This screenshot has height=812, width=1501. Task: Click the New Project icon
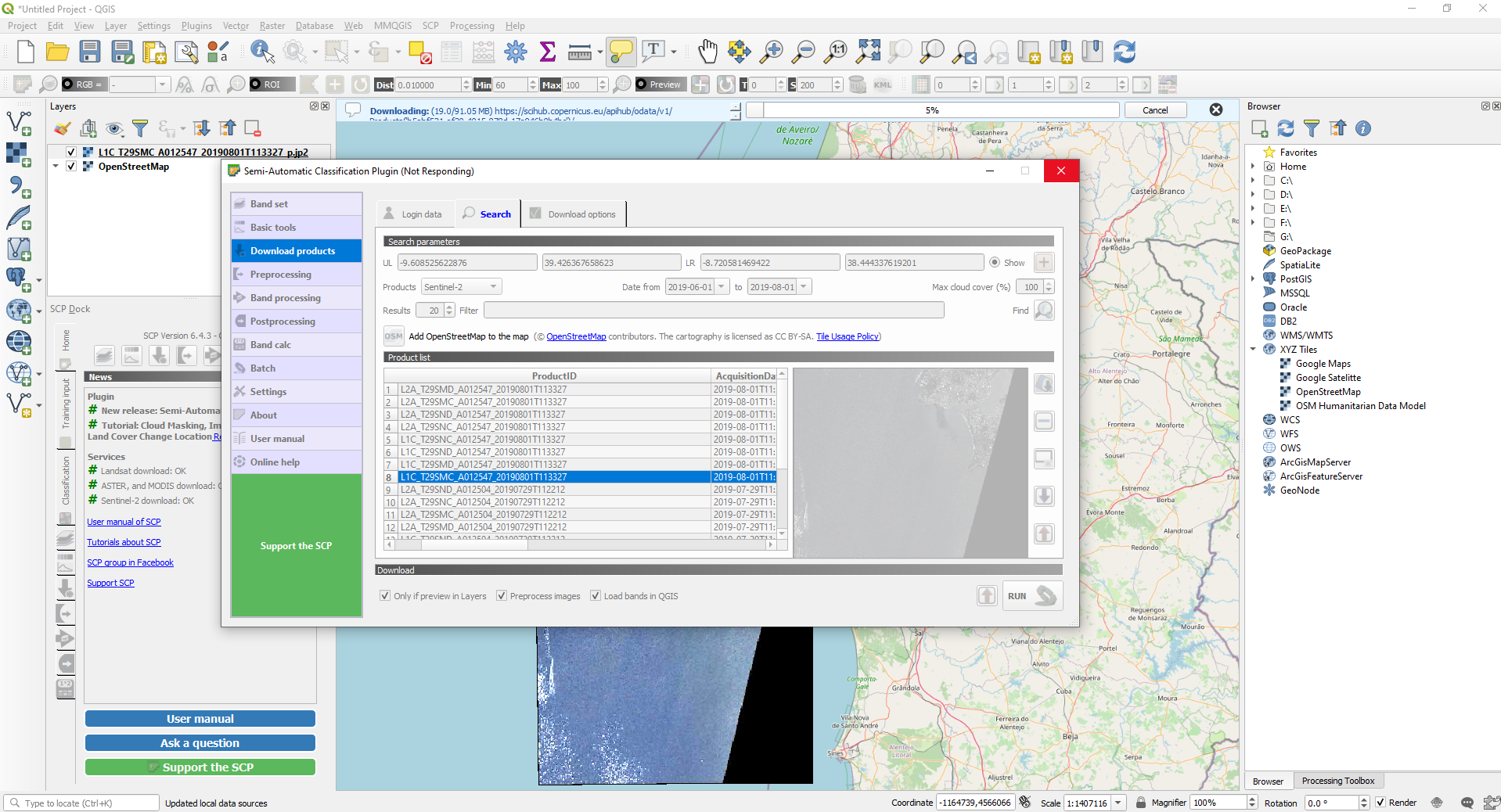pyautogui.click(x=25, y=52)
